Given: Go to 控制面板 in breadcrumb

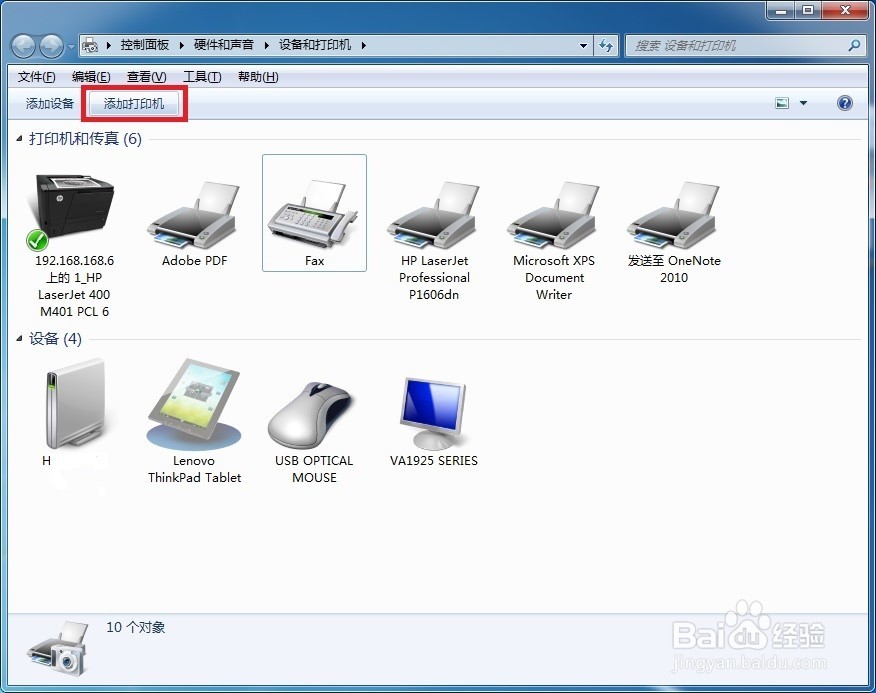Looking at the screenshot, I should pyautogui.click(x=145, y=45).
